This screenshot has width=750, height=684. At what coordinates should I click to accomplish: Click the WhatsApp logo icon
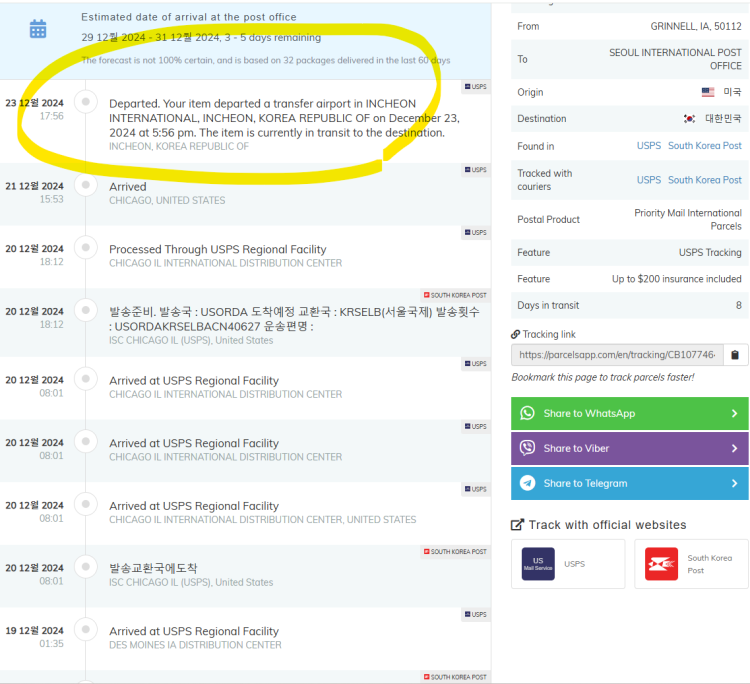(527, 413)
